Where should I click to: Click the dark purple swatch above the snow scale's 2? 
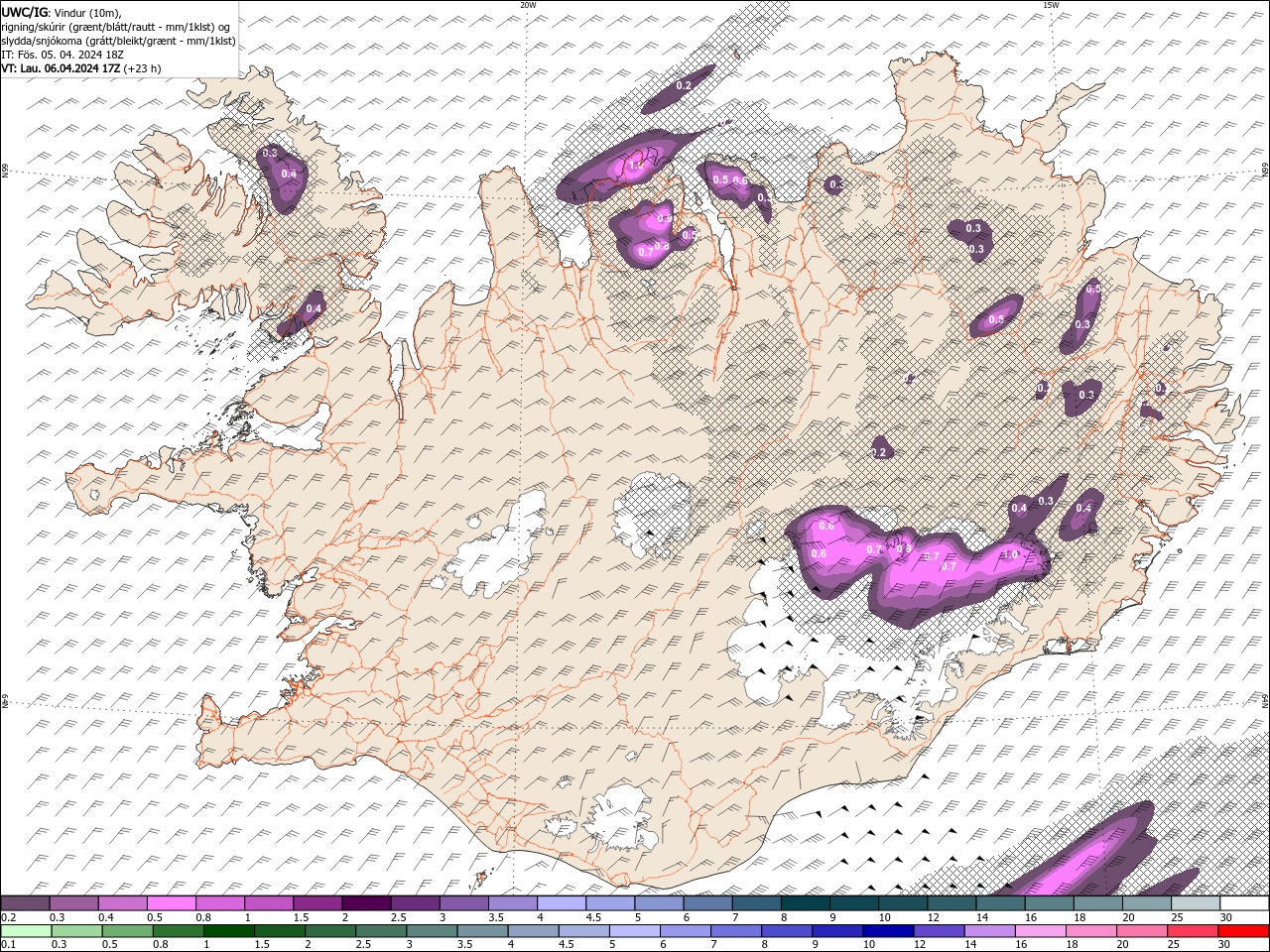tap(366, 902)
